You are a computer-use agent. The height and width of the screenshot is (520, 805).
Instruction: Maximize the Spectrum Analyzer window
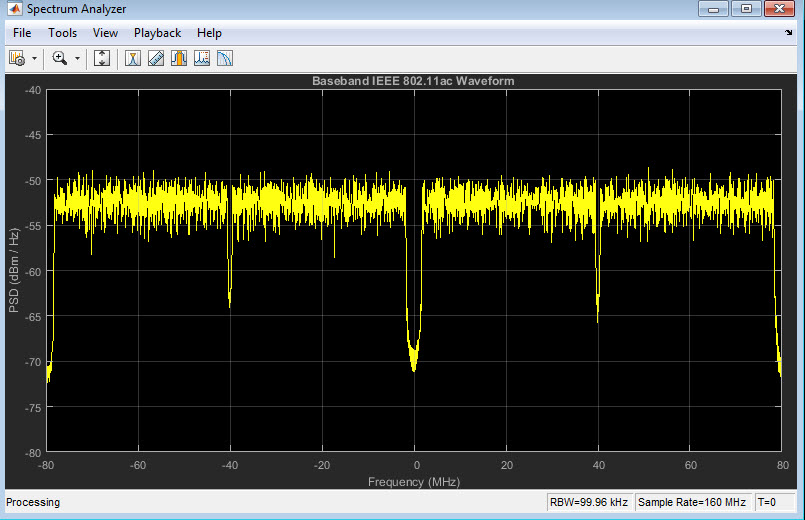(745, 10)
